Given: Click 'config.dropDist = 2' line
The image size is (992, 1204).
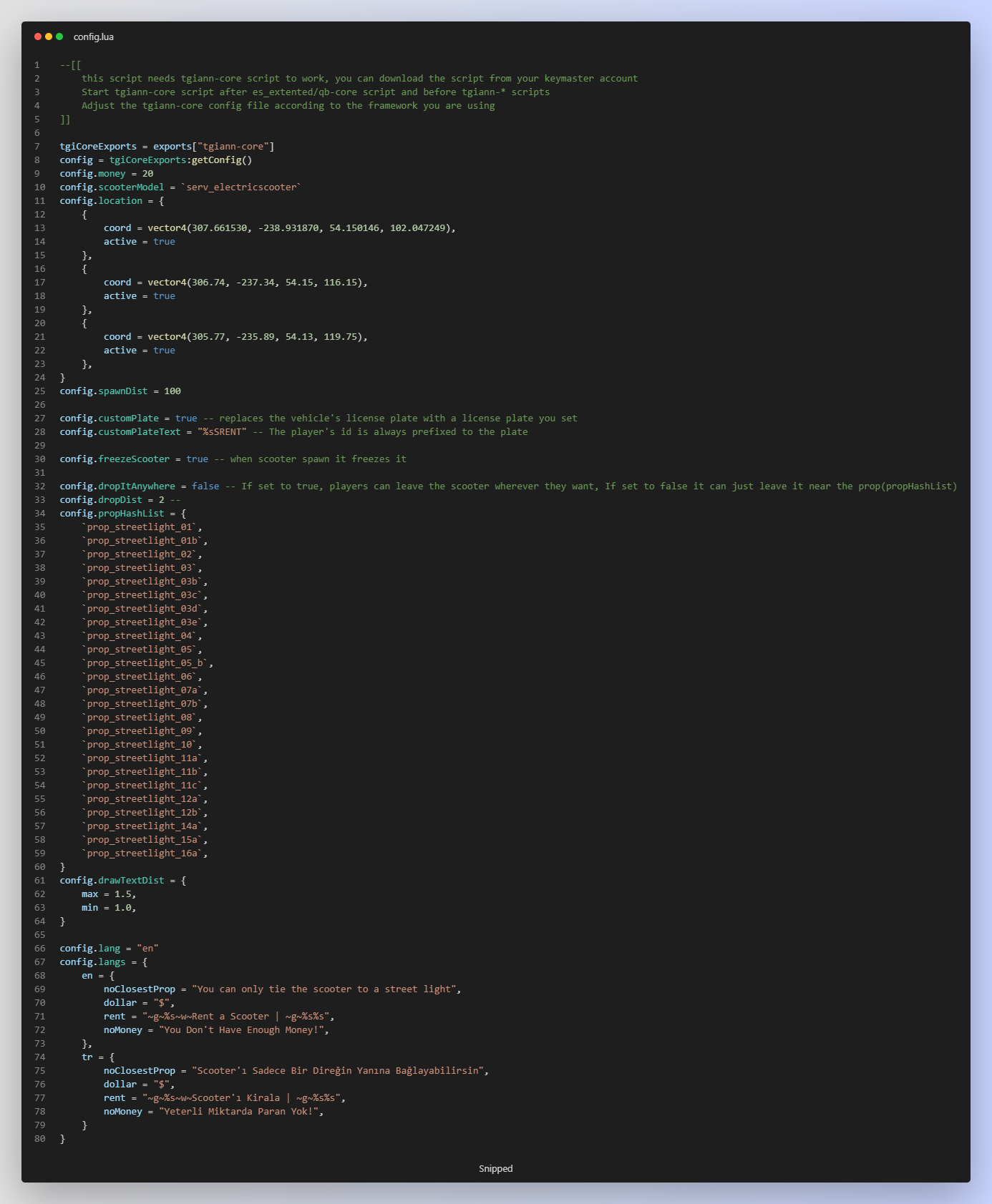Looking at the screenshot, I should 120,500.
